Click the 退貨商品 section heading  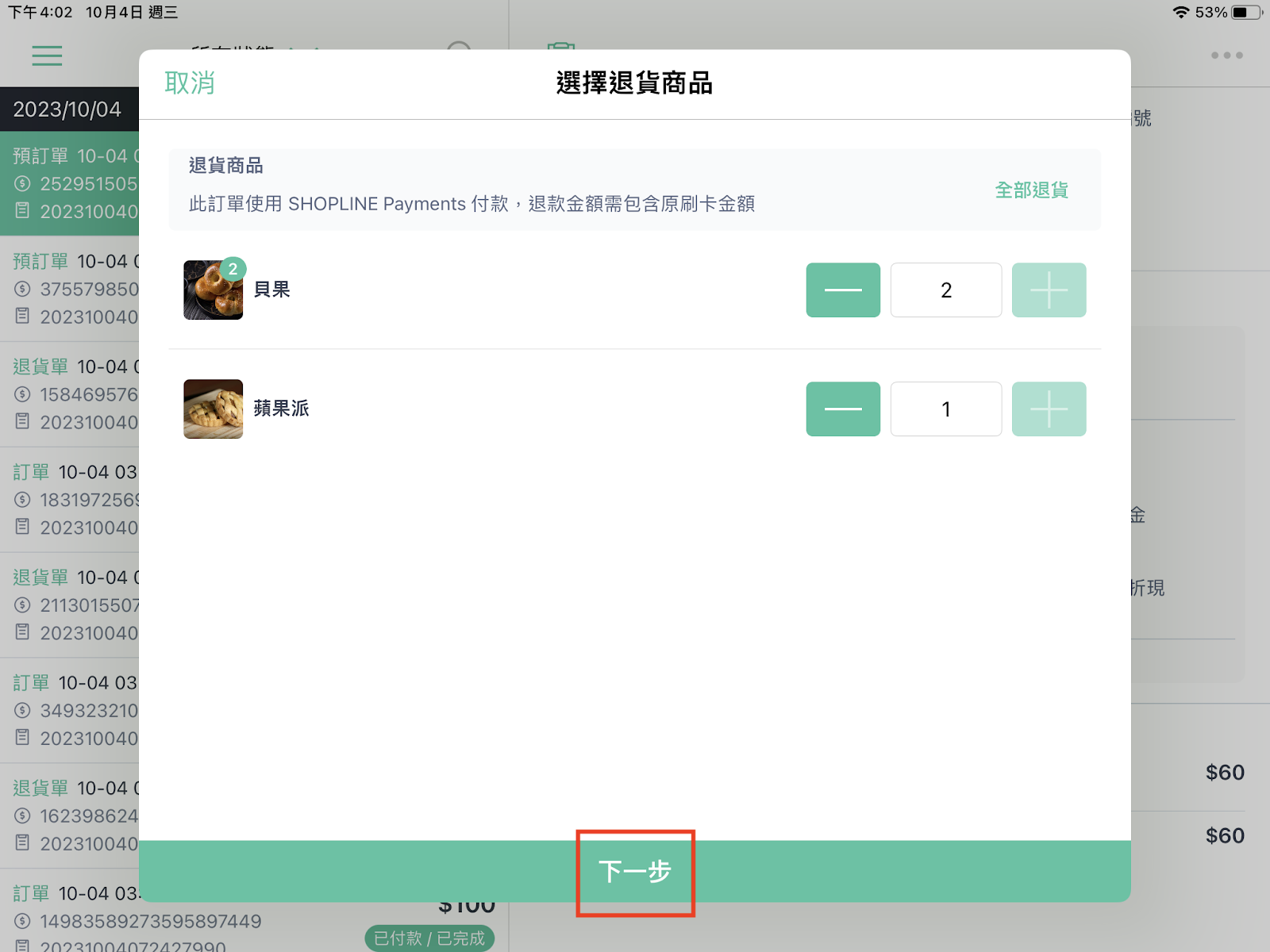(226, 165)
